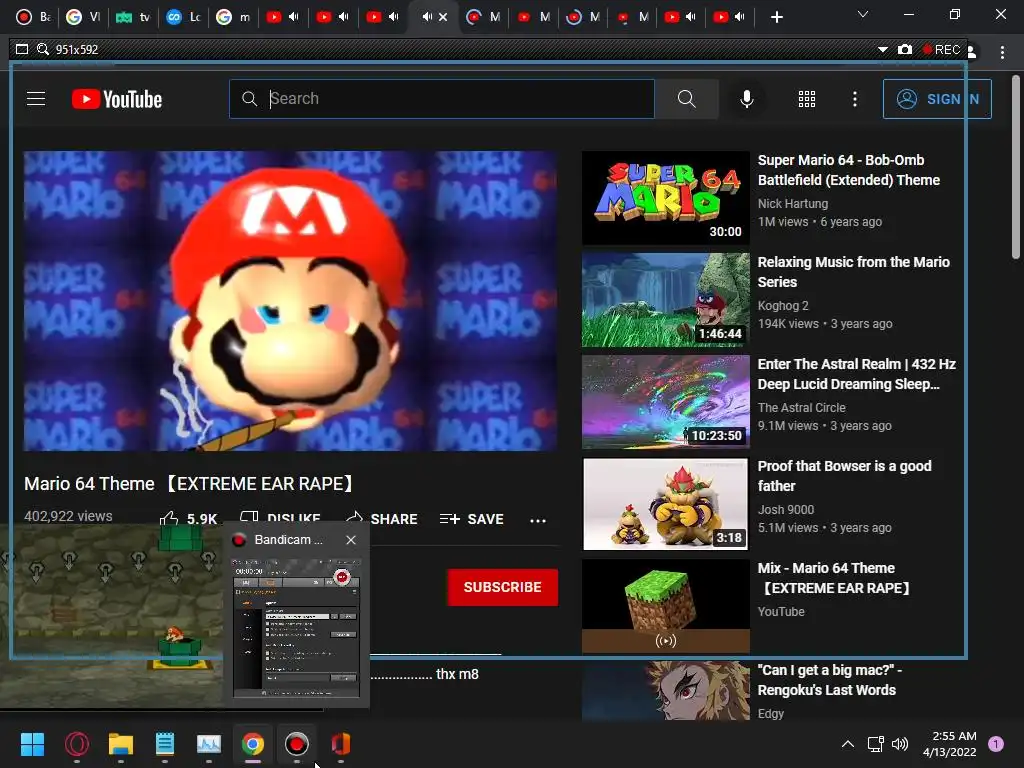Viewport: 1024px width, 768px height.
Task: Click the Mario head video player
Action: tap(290, 301)
